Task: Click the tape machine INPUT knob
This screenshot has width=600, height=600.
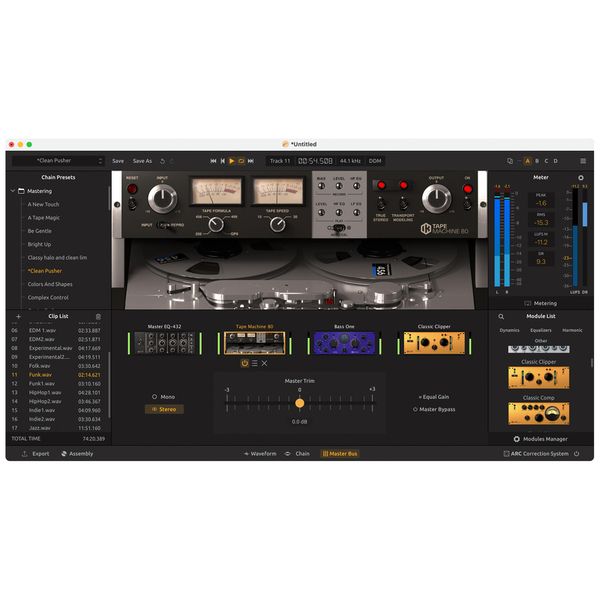Action: coord(162,198)
